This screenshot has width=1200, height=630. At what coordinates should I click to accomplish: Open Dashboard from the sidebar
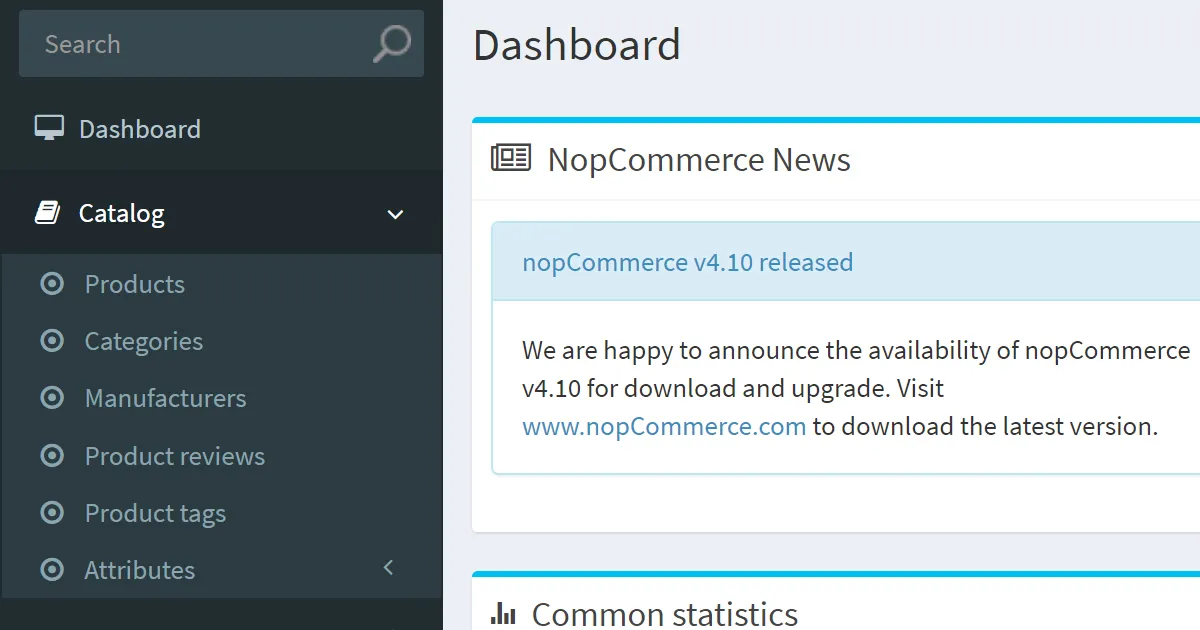coord(139,127)
